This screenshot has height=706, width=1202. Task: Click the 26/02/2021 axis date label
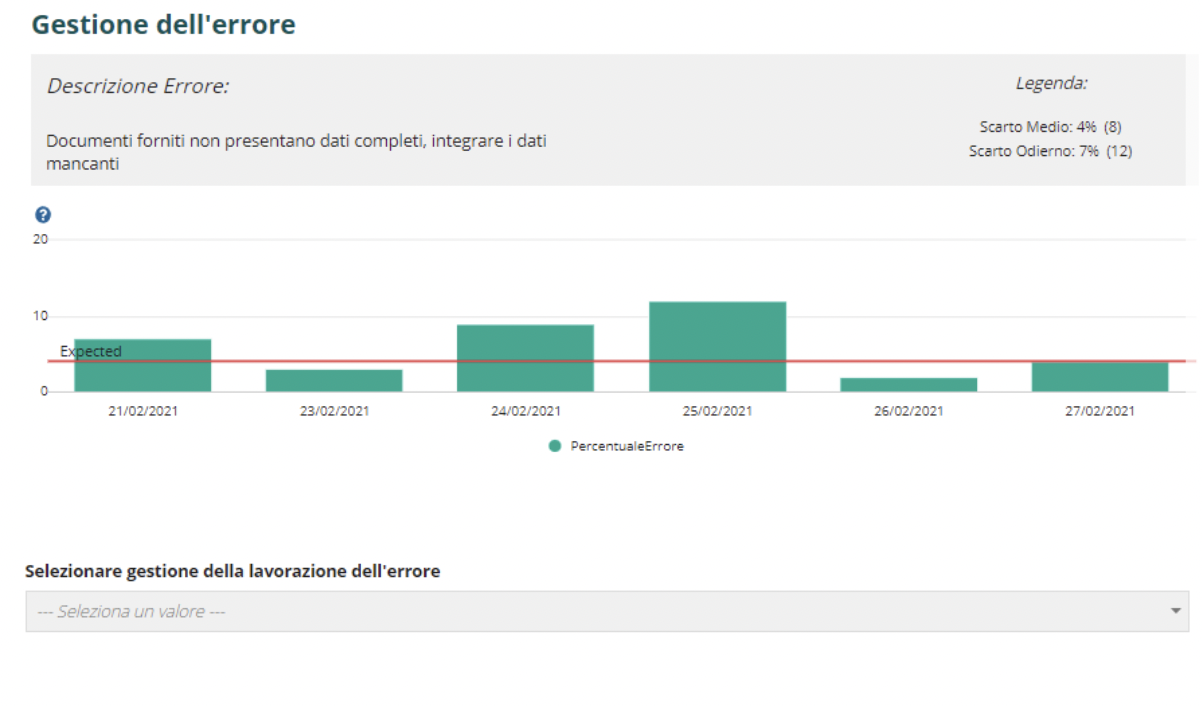(908, 411)
